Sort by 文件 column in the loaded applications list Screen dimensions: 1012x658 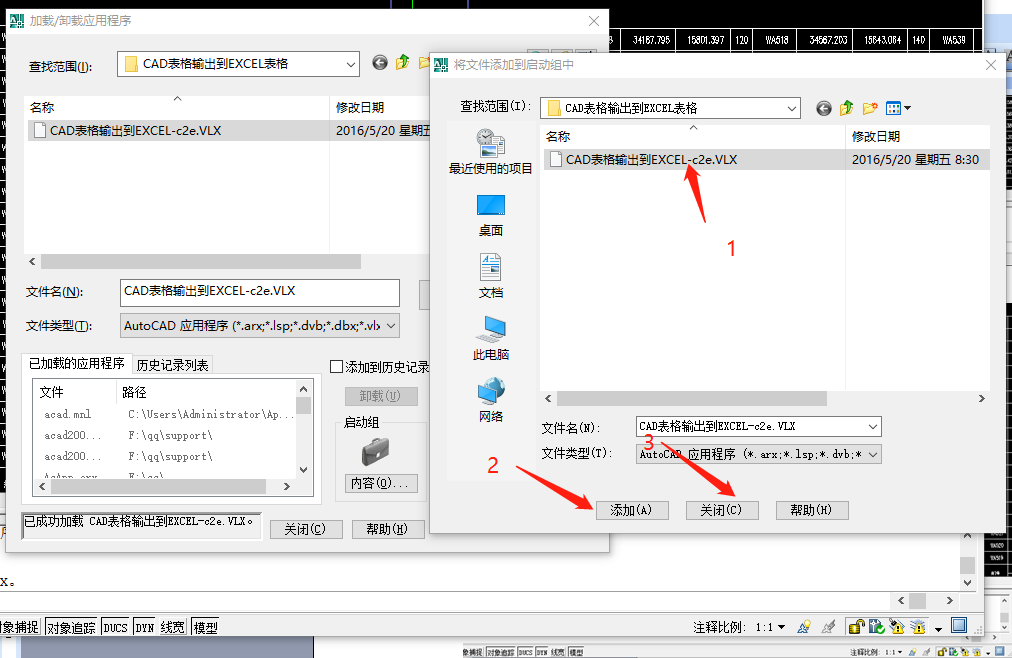tap(75, 392)
